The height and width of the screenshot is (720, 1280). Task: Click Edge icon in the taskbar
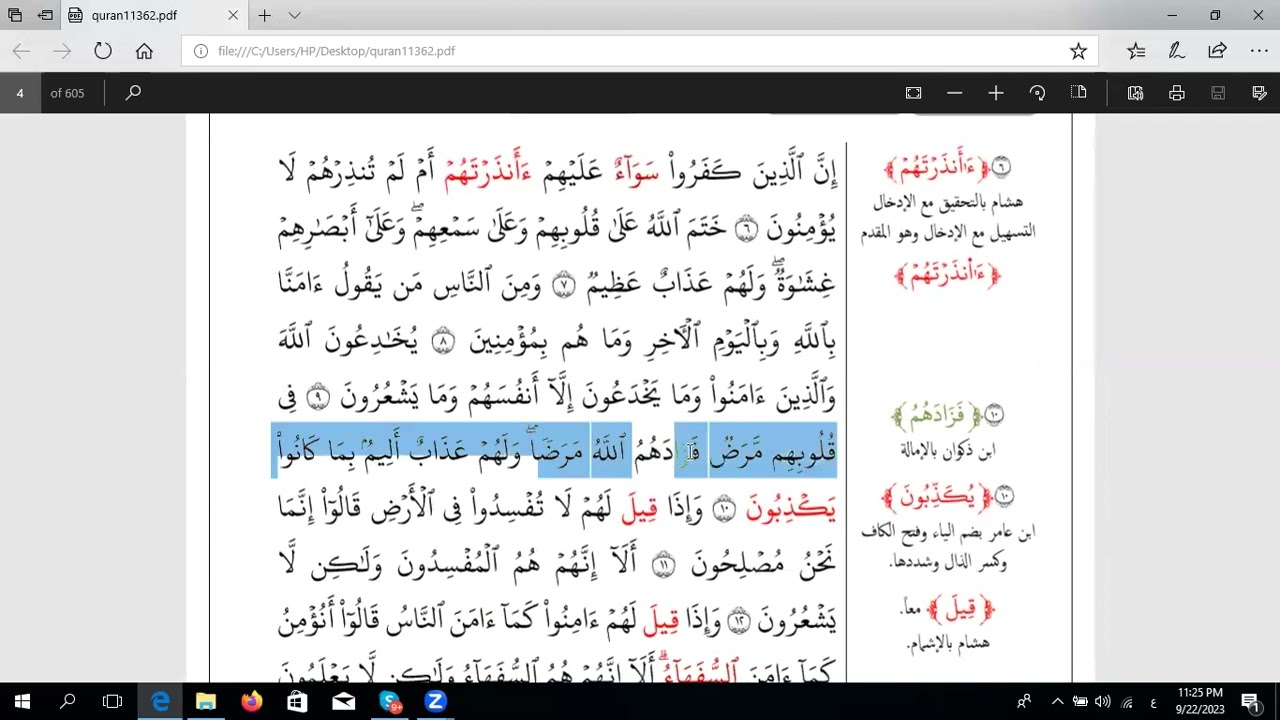pos(160,702)
